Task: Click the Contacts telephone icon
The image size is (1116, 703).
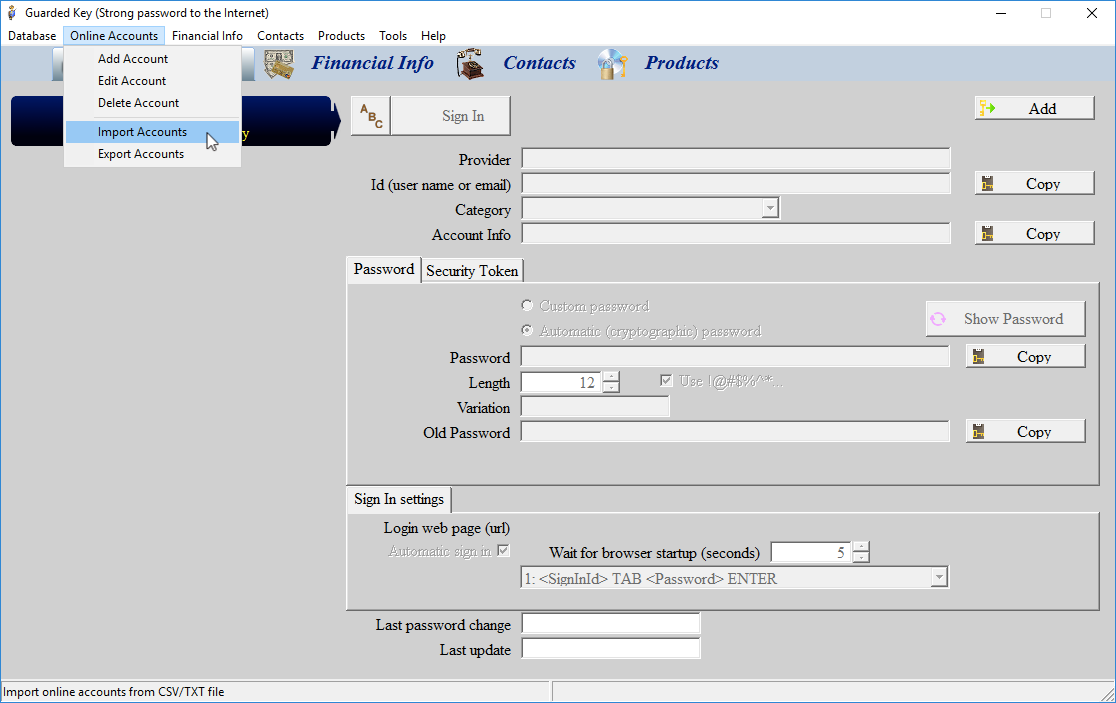Action: click(x=470, y=64)
